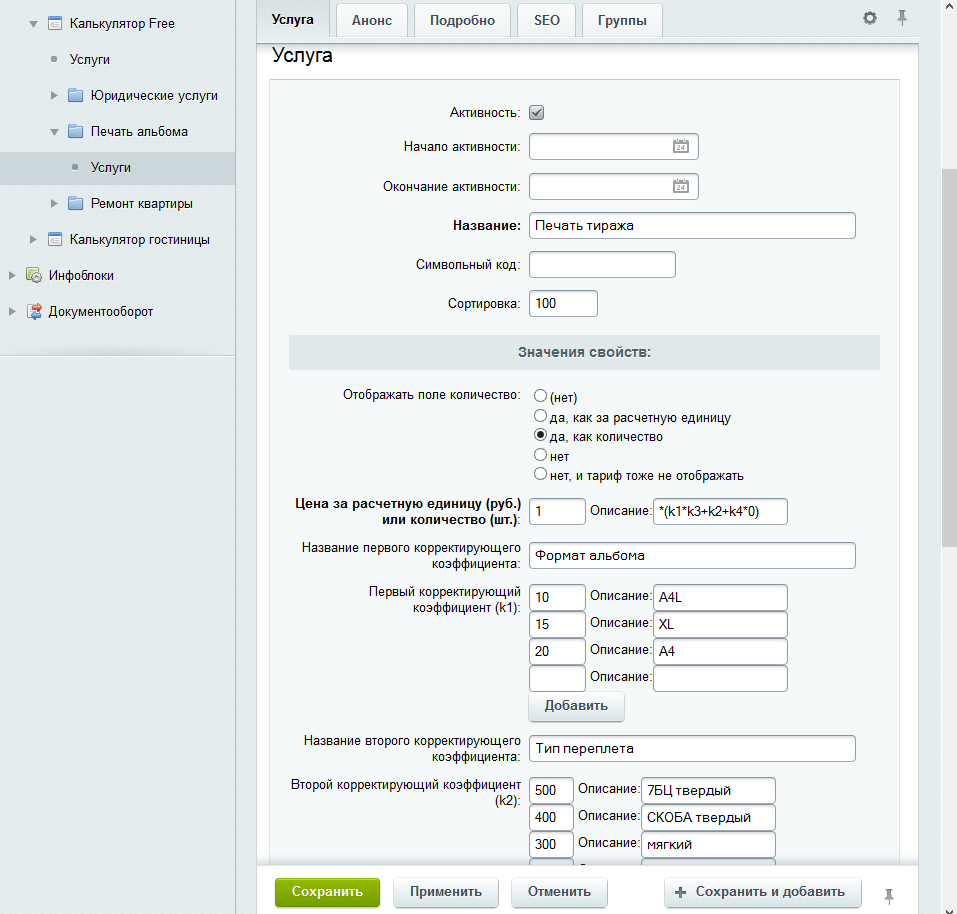Screen dimensions: 957x914
Task: Click the A4 description field
Action: click(x=720, y=651)
